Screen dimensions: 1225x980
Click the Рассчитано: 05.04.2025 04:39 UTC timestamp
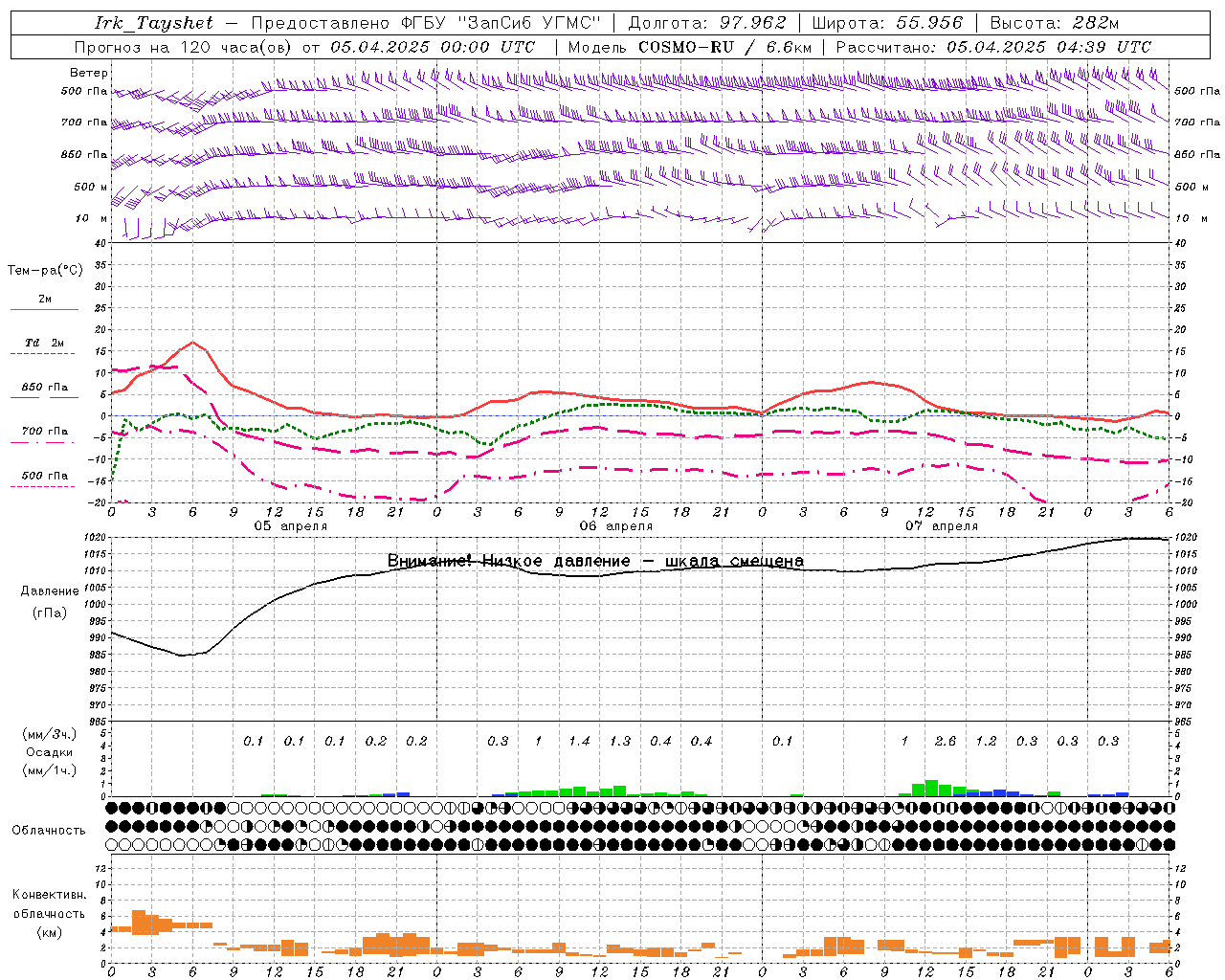(993, 47)
